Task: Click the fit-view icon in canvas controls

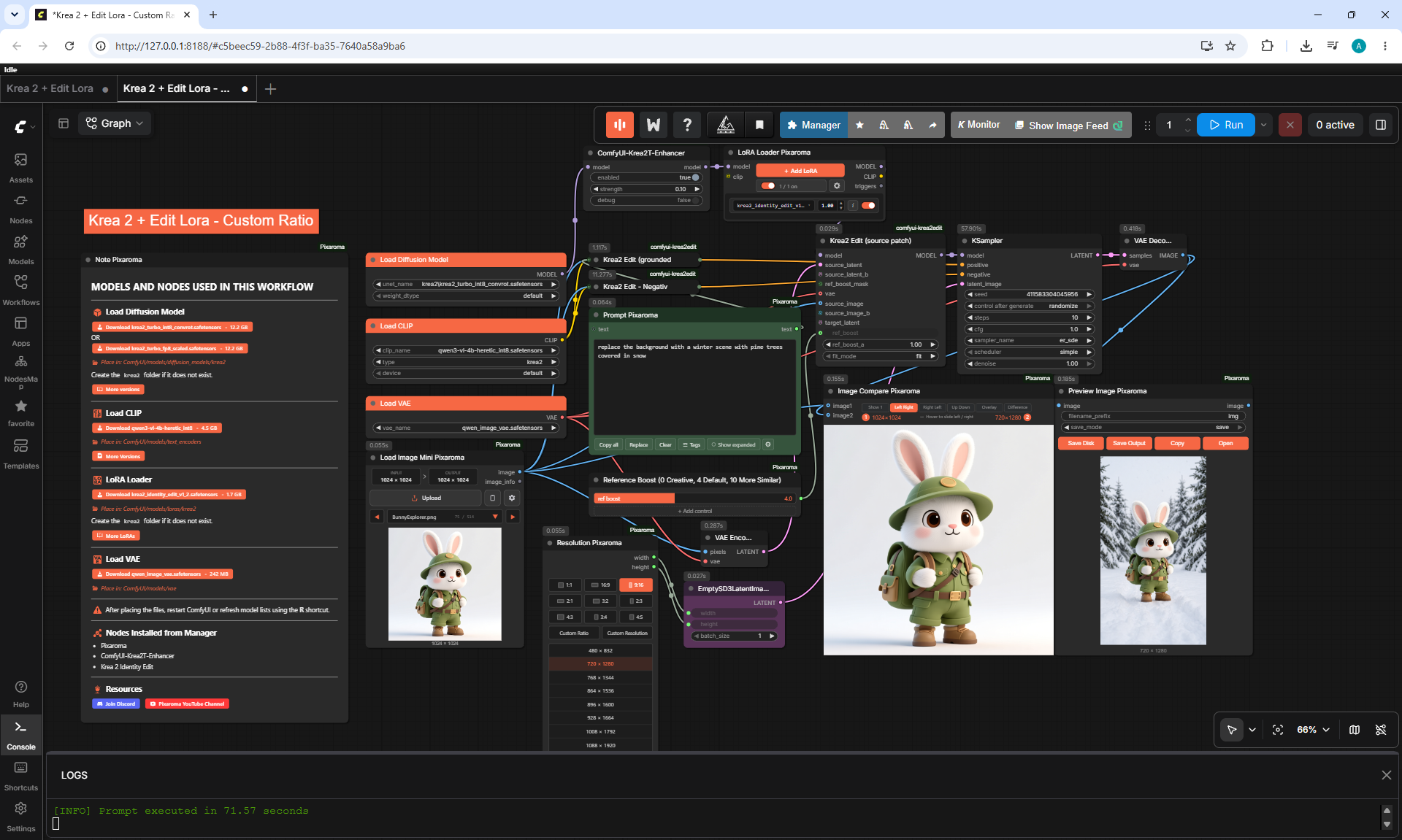Action: [1278, 730]
